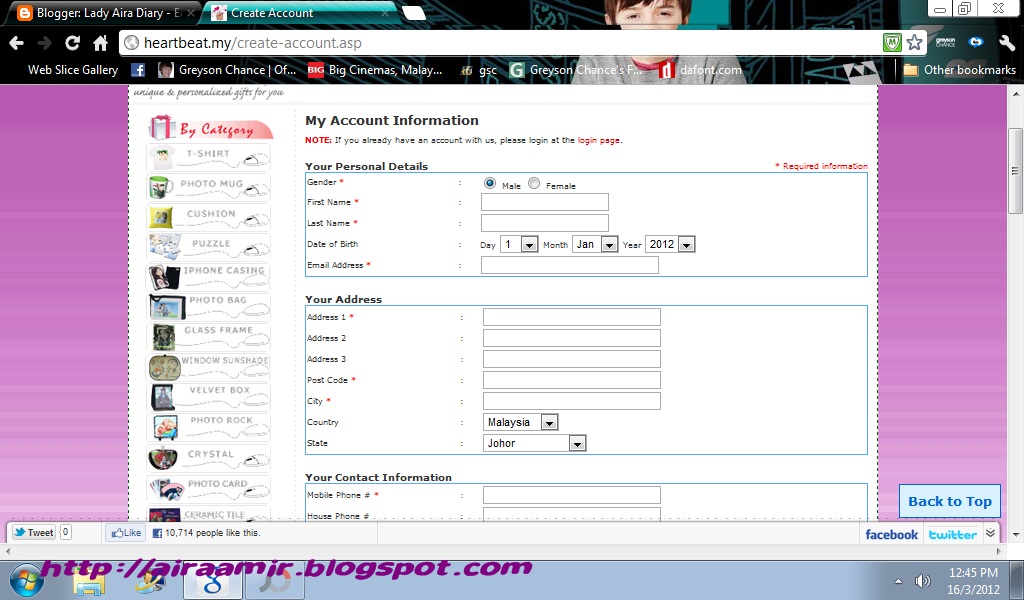Screen dimensions: 1024x600
Task: Open the dafont.com bookmark
Action: 701,70
